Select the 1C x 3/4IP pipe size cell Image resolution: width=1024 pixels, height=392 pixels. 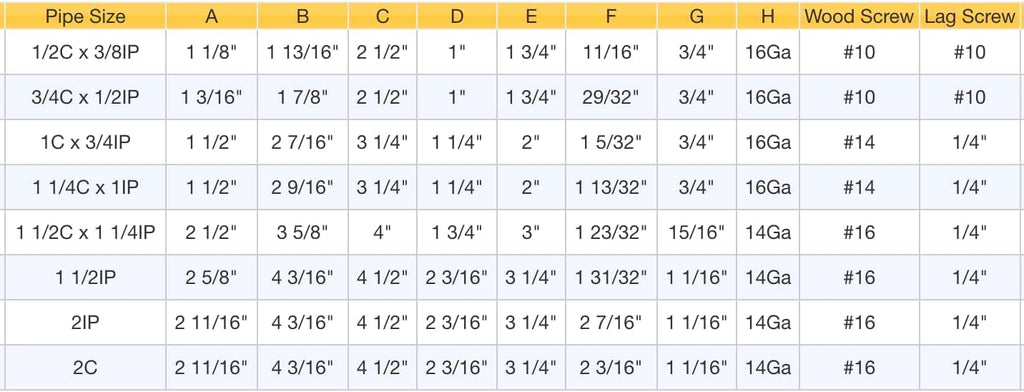coord(86,142)
